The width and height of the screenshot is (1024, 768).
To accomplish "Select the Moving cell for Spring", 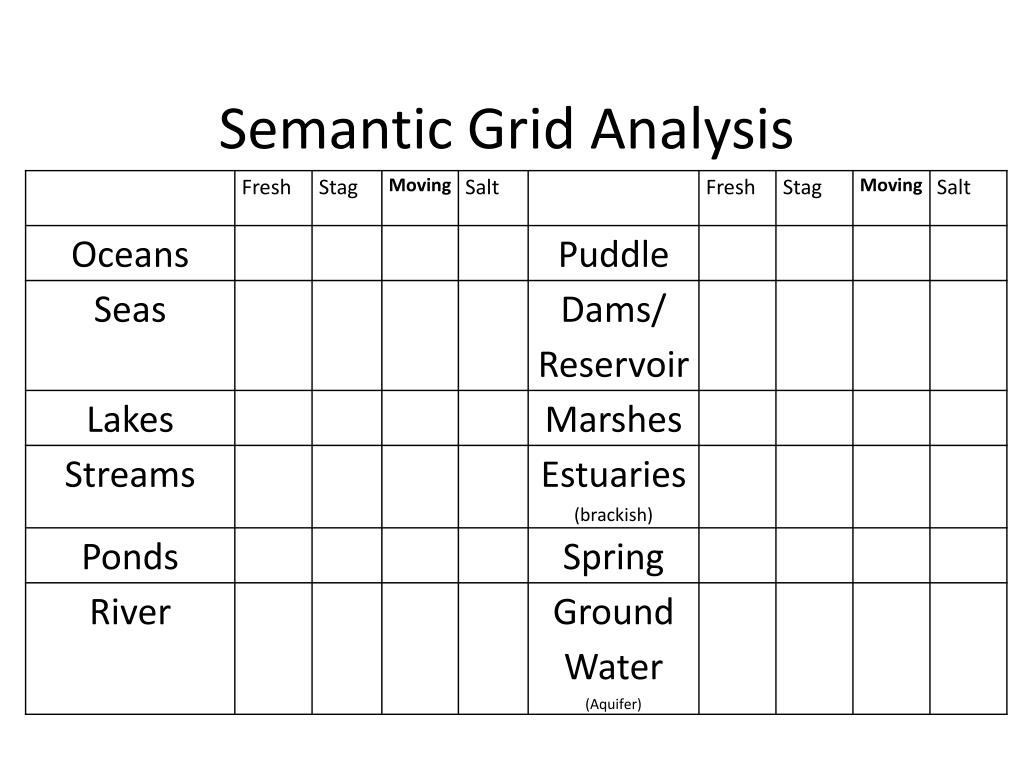I will coord(891,555).
